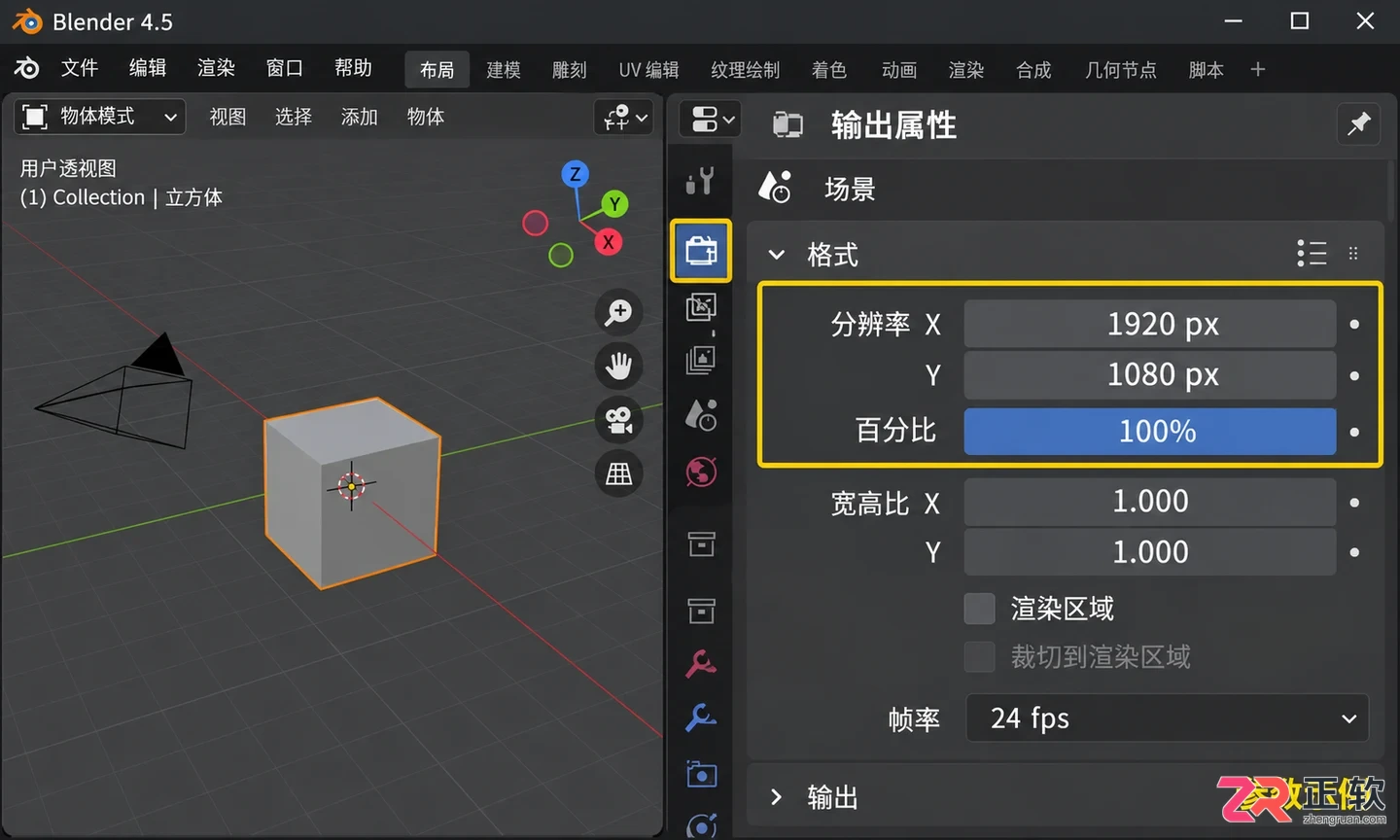Open the Output properties tab

[x=701, y=251]
